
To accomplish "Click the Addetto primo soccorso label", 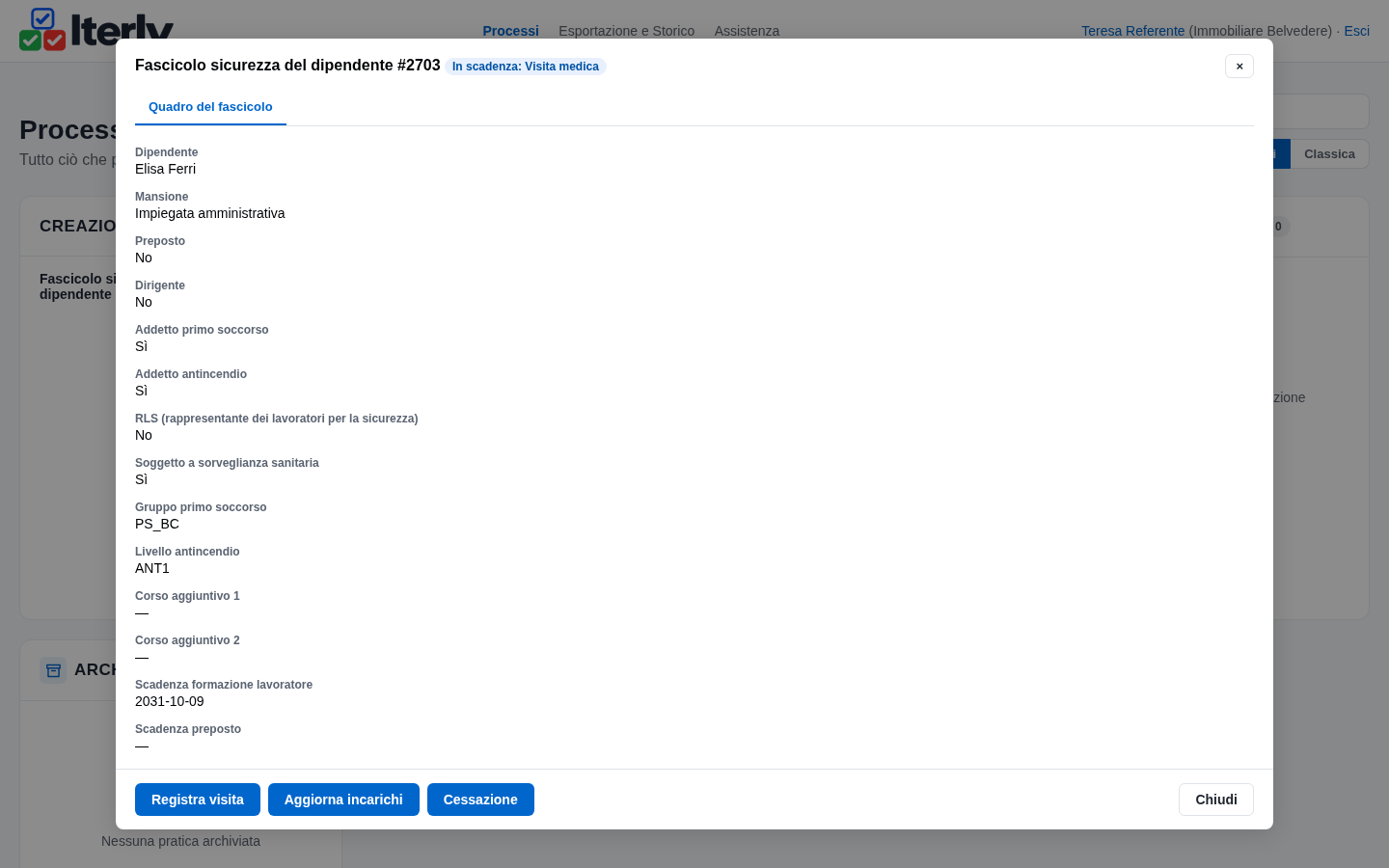I will pos(202,330).
